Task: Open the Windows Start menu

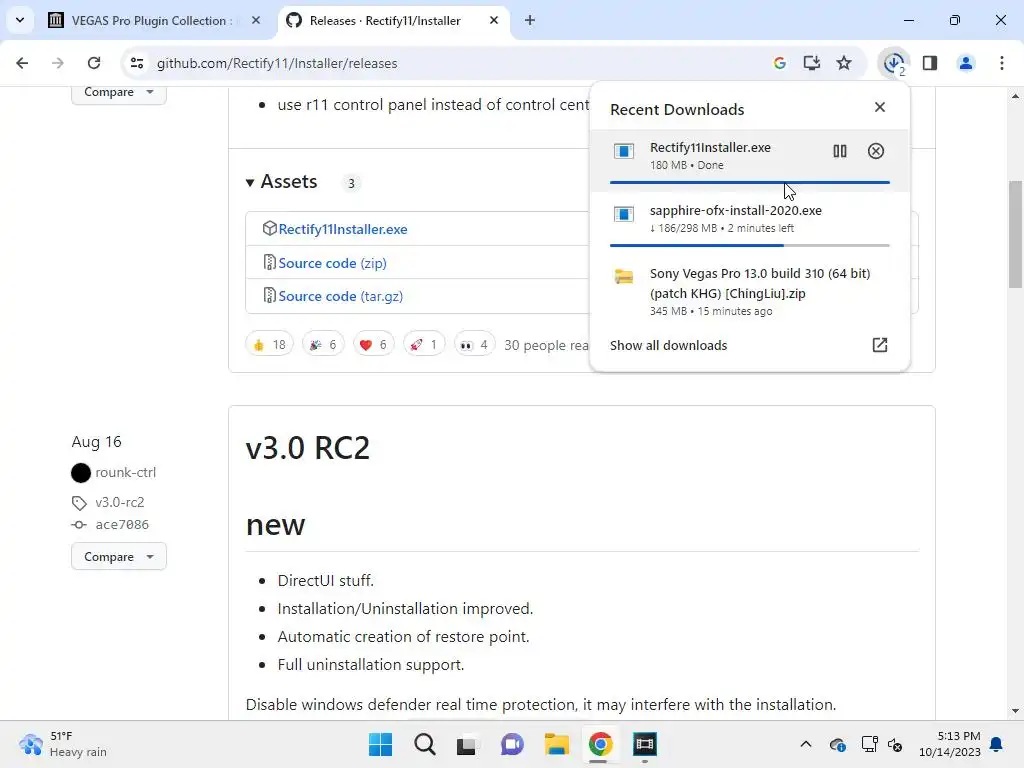Action: coord(380,744)
